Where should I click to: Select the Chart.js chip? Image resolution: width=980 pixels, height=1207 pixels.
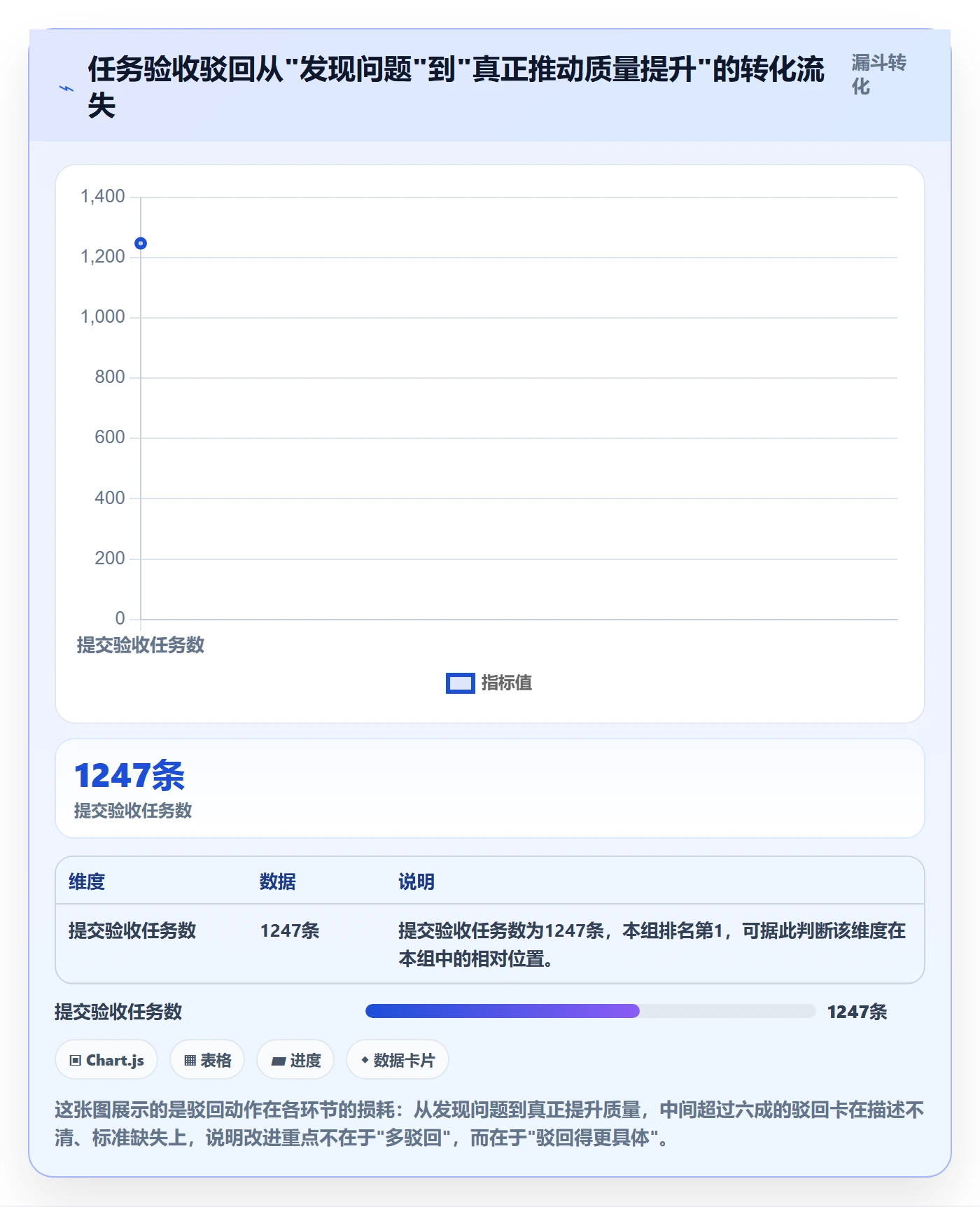coord(106,1060)
